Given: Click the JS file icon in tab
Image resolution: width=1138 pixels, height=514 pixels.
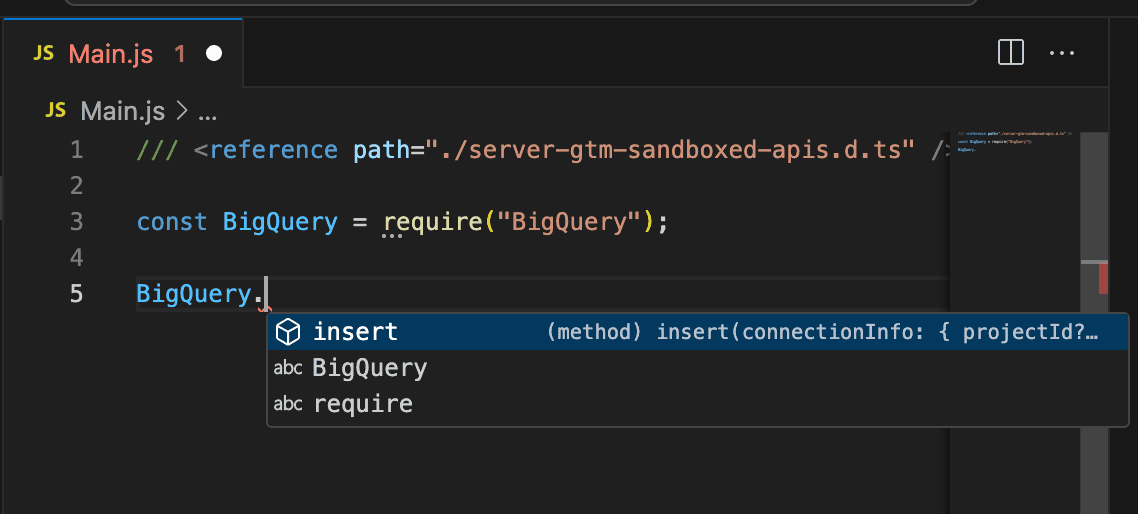Looking at the screenshot, I should coord(44,53).
